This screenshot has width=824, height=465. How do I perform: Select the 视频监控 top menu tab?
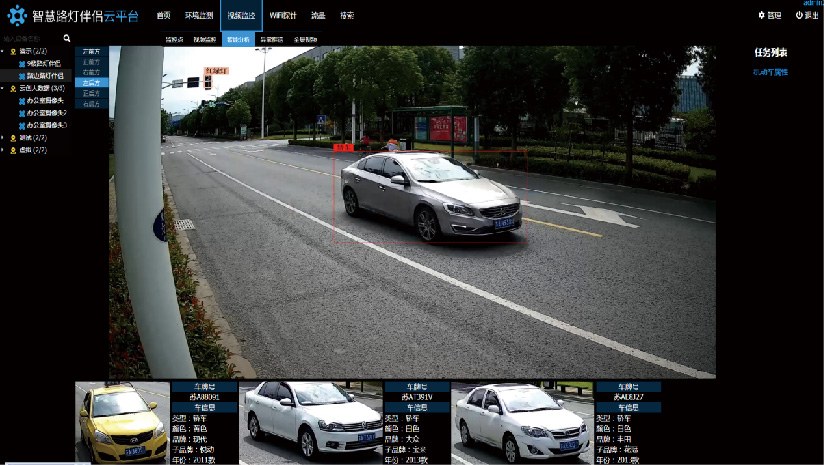click(241, 16)
